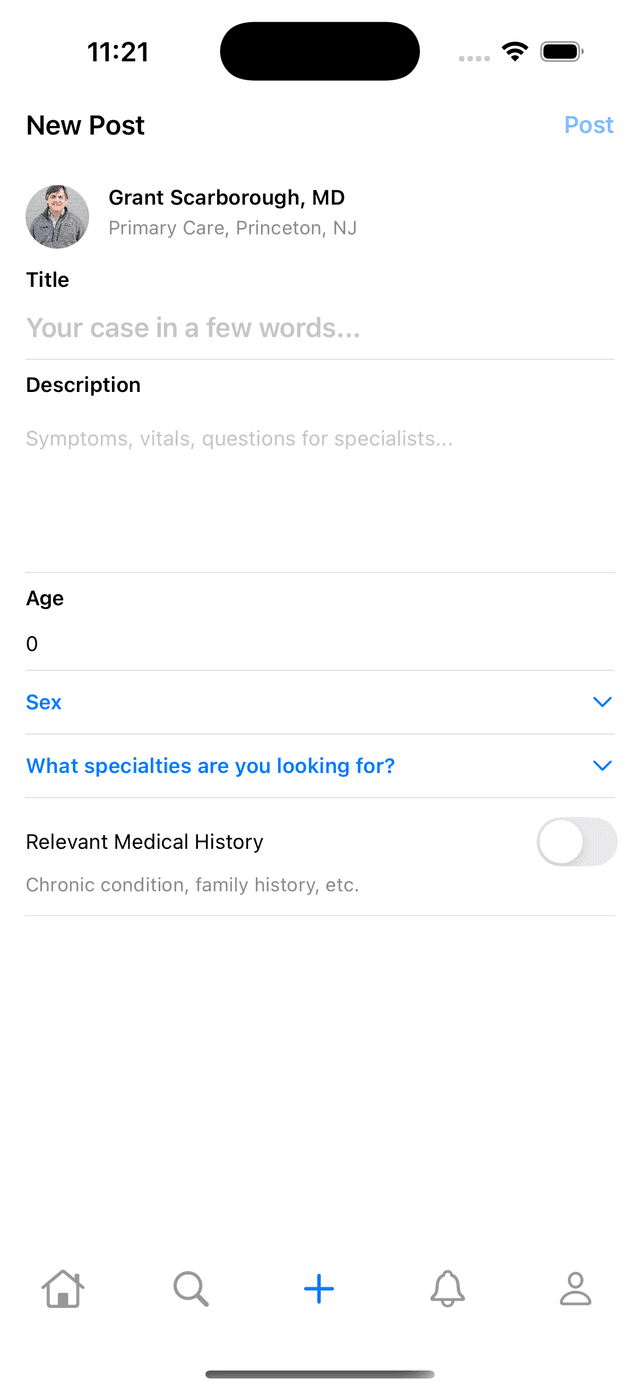Tap the Grant Scarborough, MD name

pyautogui.click(x=226, y=198)
